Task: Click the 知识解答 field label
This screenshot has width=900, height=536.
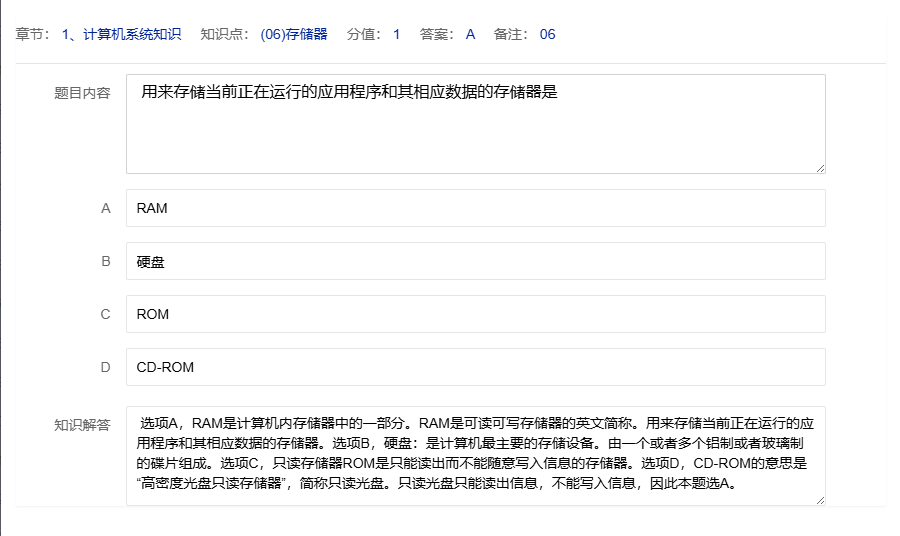Action: pos(82,424)
